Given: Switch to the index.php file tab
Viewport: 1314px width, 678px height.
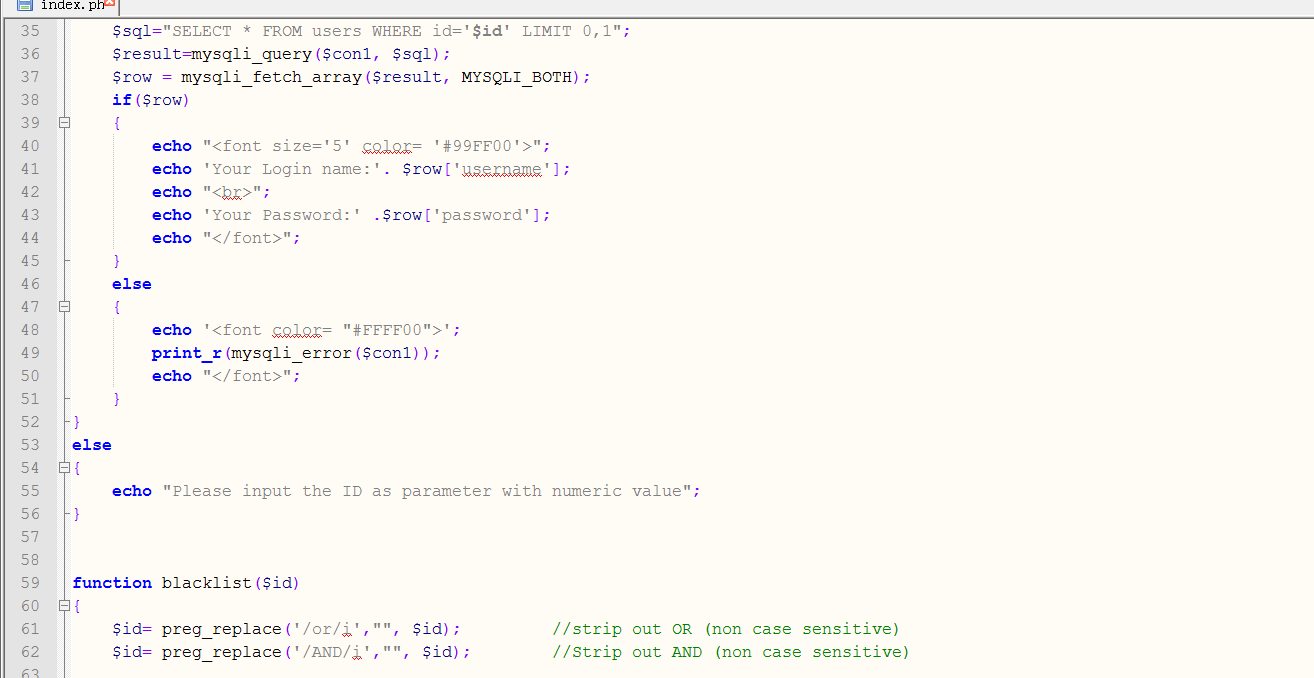Looking at the screenshot, I should click(72, 5).
